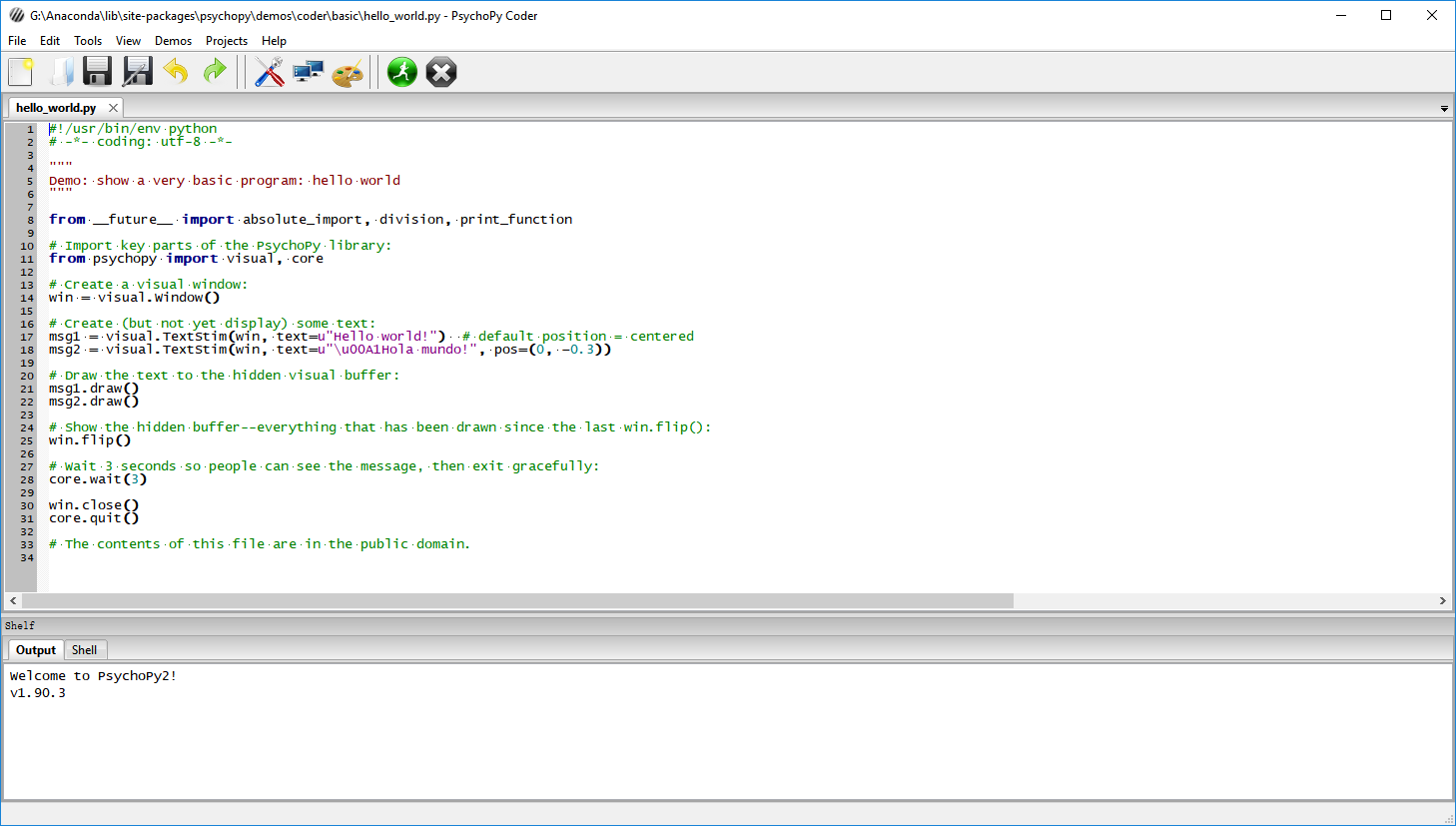Image resolution: width=1456 pixels, height=826 pixels.
Task: Click the horizontal scrollbar right arrow
Action: 1443,601
